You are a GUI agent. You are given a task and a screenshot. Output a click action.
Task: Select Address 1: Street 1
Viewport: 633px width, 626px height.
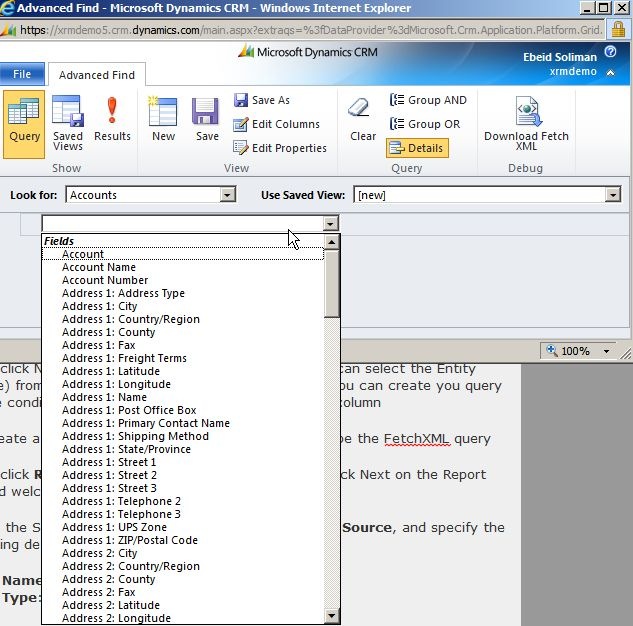coord(183,462)
